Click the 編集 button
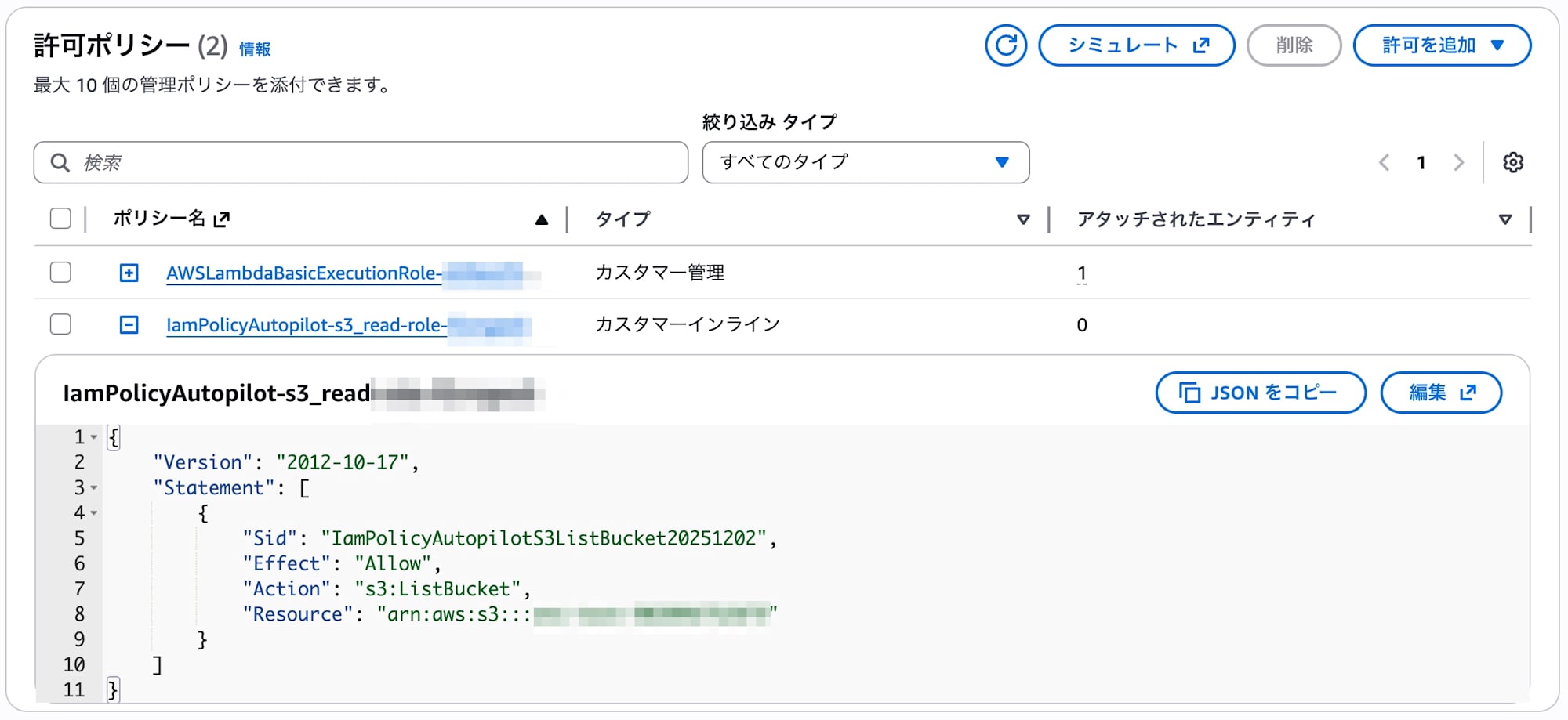The height and width of the screenshot is (720, 1568). click(1441, 393)
